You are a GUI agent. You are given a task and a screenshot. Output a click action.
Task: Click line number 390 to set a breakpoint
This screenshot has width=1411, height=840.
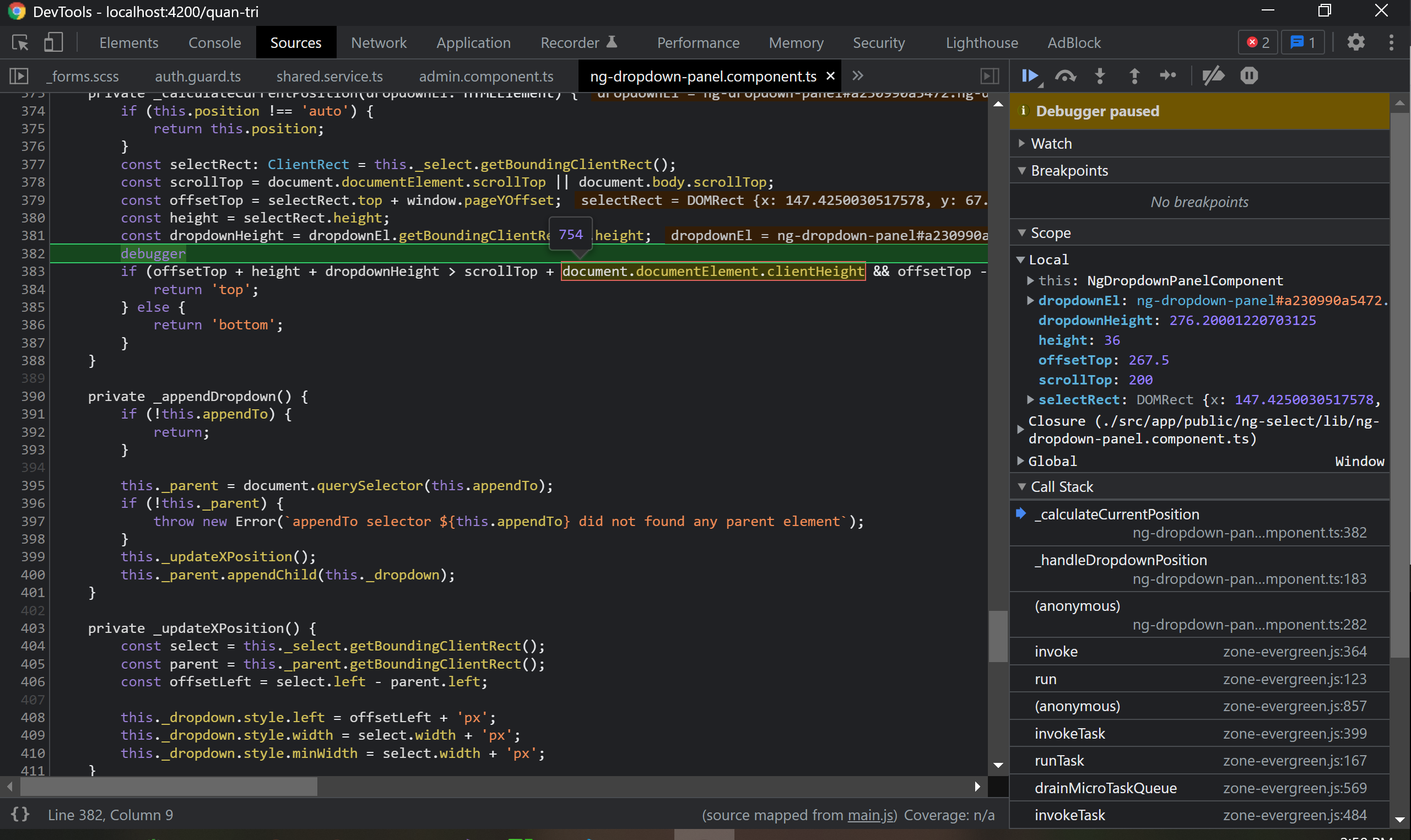coord(33,396)
